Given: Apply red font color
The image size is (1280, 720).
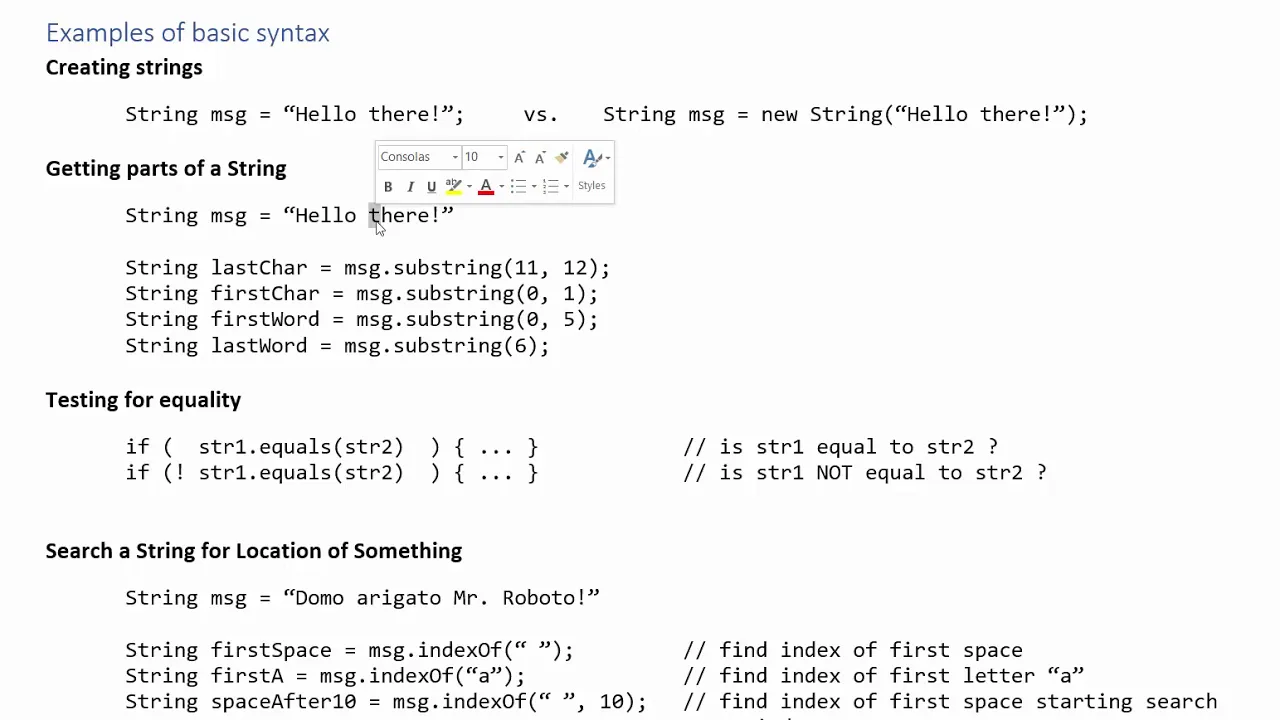Looking at the screenshot, I should [486, 186].
